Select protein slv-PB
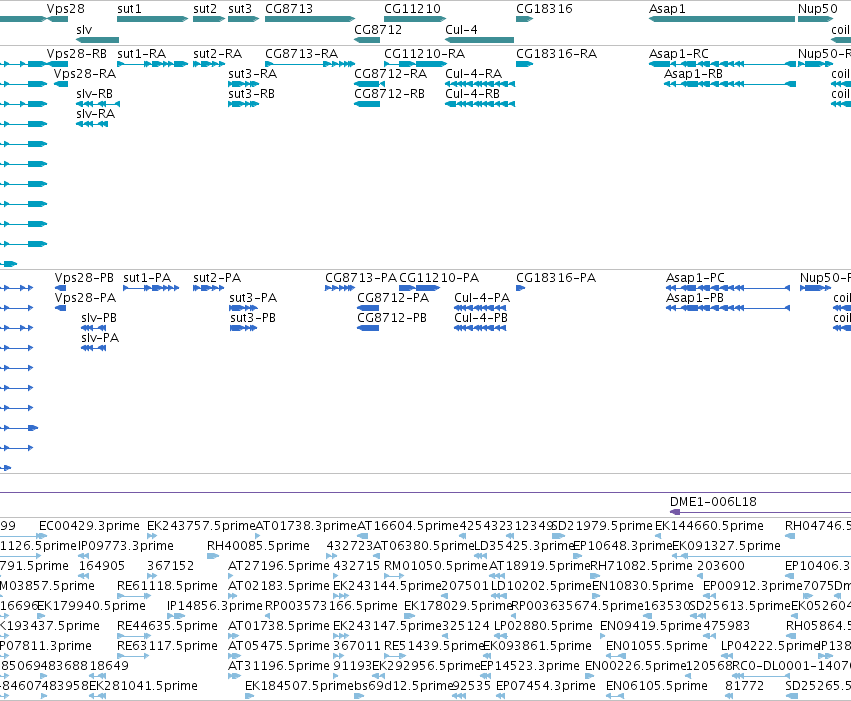The height and width of the screenshot is (701, 851). (x=99, y=318)
